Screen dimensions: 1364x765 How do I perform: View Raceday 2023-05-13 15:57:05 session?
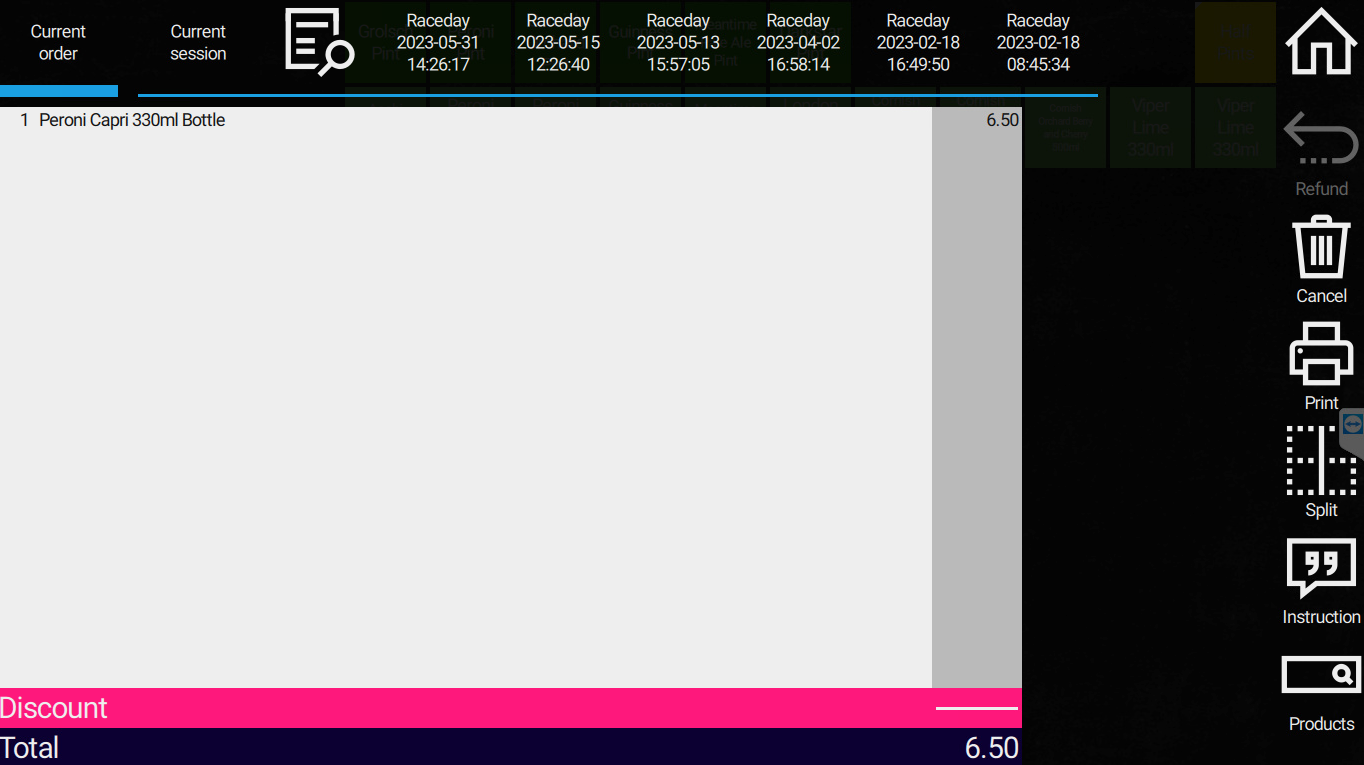pyautogui.click(x=678, y=43)
